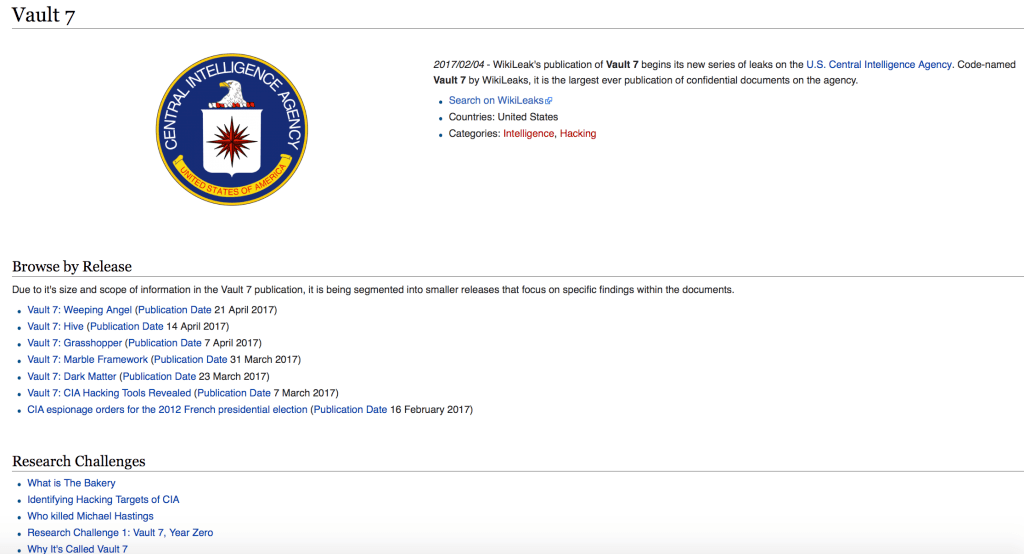Open Identifying Hacking Targets of CIA
The width and height of the screenshot is (1024, 554).
point(103,499)
